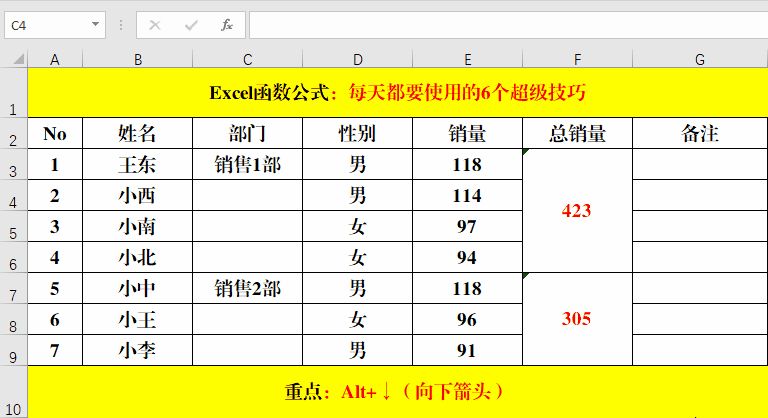Click the merged total cell '423'

[577, 211]
